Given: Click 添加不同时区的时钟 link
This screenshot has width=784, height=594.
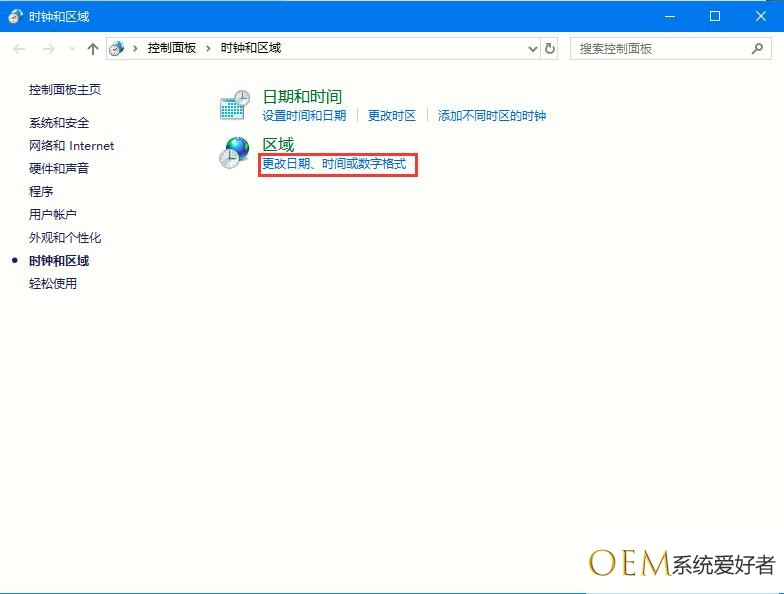Looking at the screenshot, I should (x=492, y=116).
